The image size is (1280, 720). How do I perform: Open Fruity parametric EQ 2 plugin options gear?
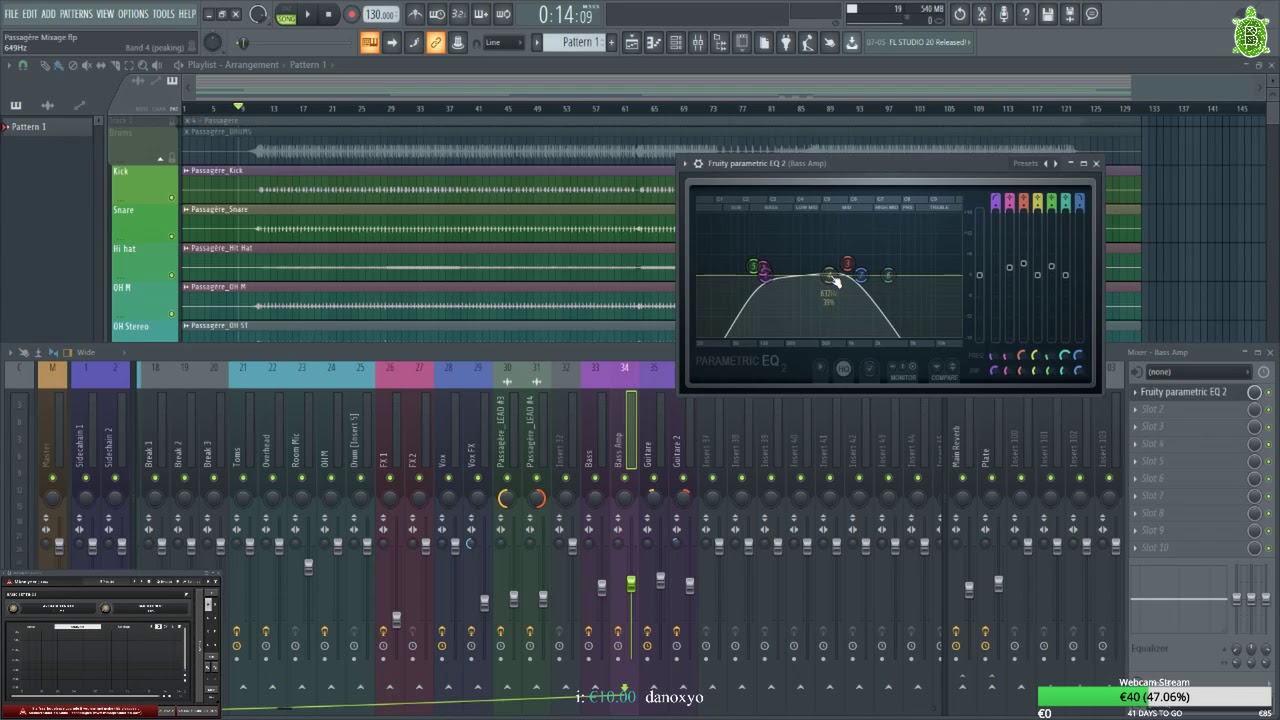(x=698, y=163)
